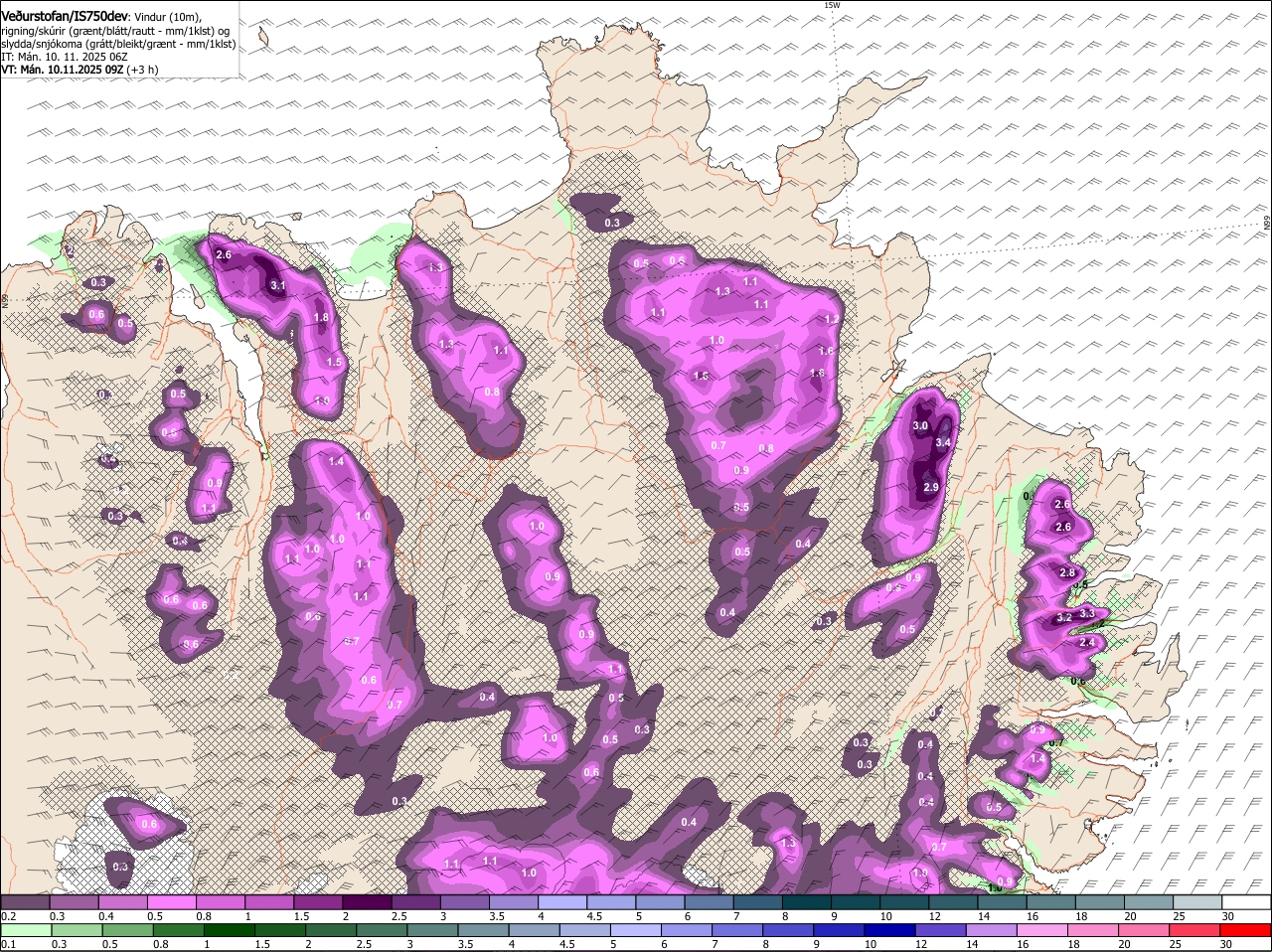1272x952 pixels.
Task: Select lower legend swatch between 0.8 and 1
Action: point(180,930)
